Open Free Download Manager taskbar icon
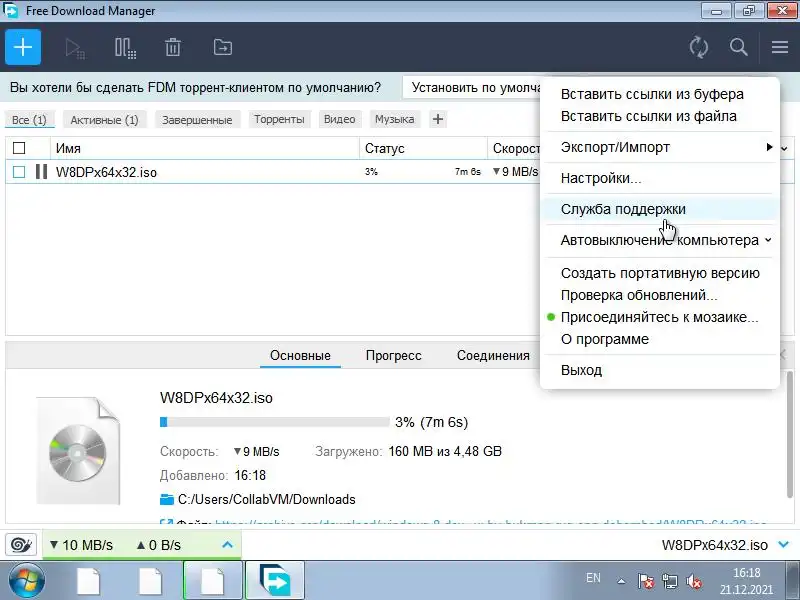 [x=275, y=580]
